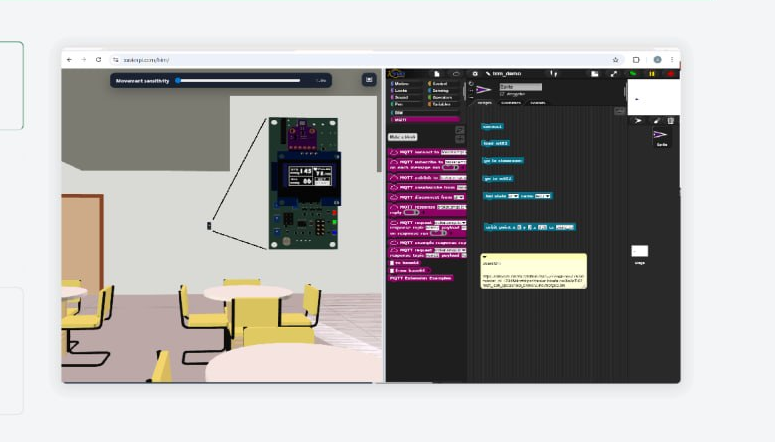
Task: Select the Sensing block category
Action: click(443, 90)
